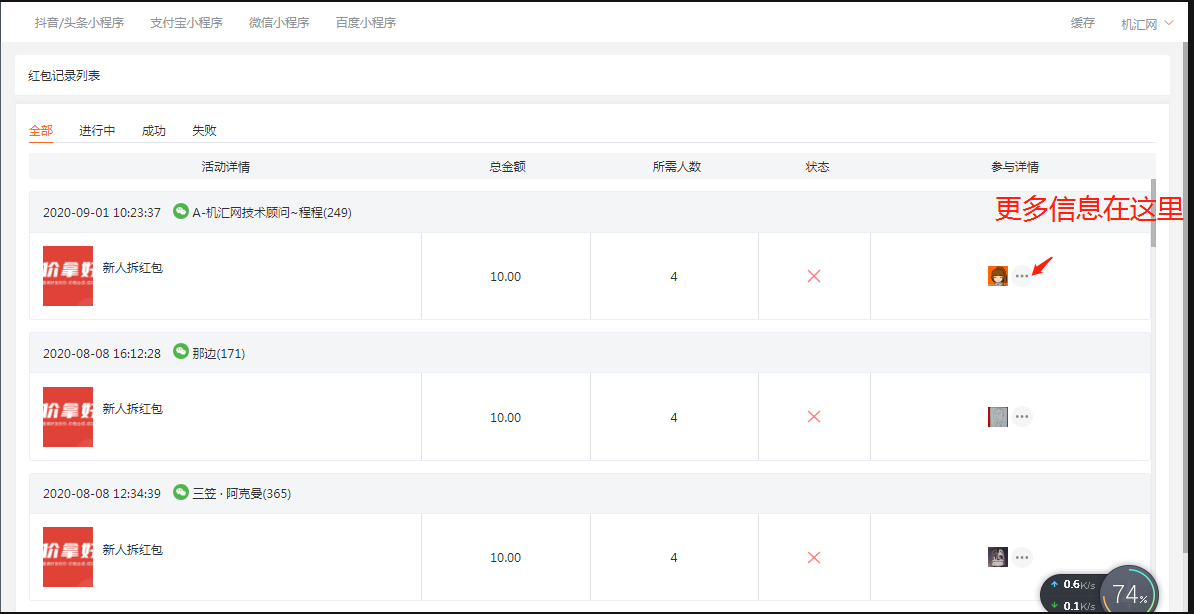Click timestamp 2020-08-08 12:34:39

(101, 494)
